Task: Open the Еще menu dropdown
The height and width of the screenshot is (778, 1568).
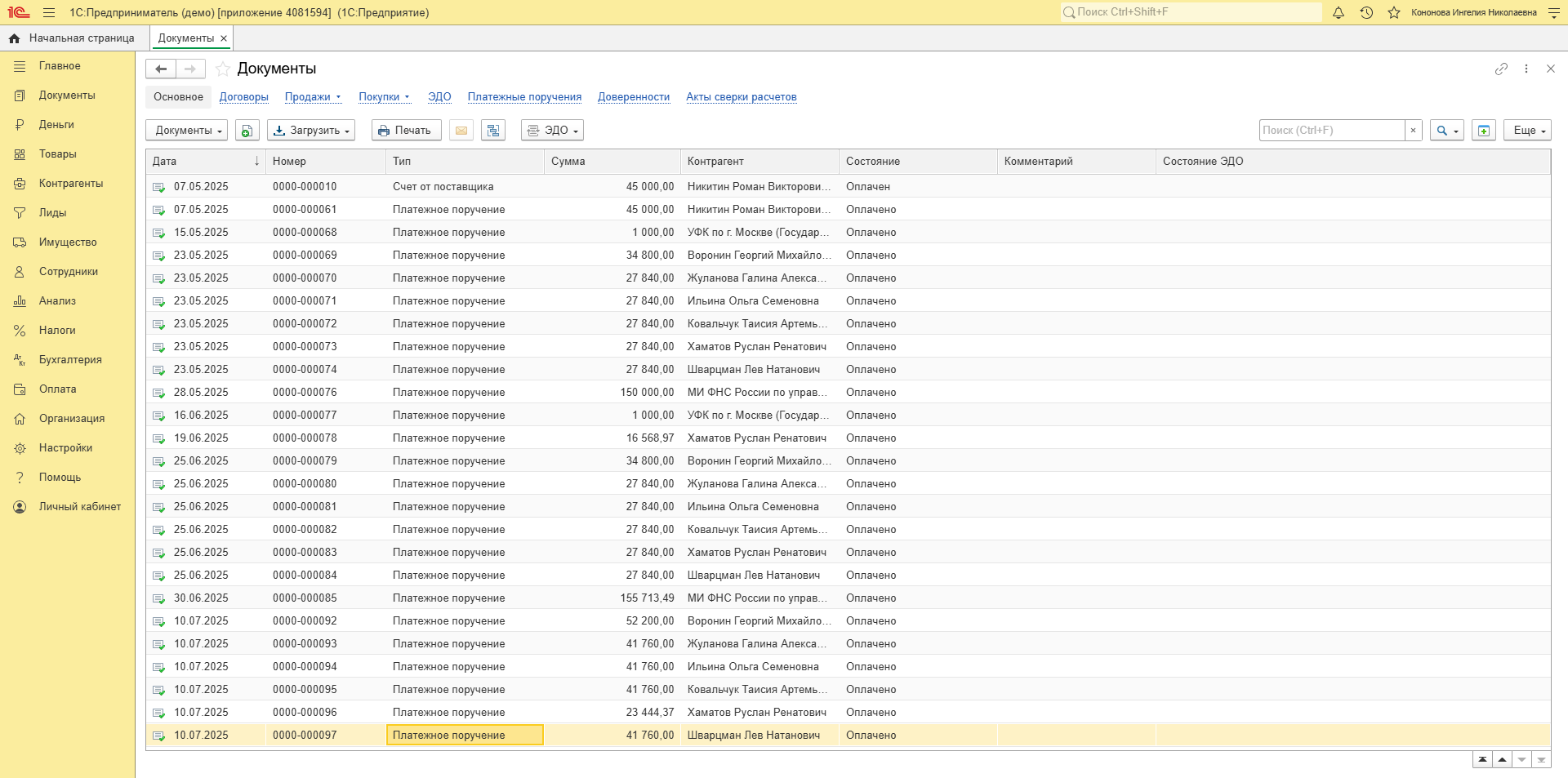Action: click(x=1527, y=131)
